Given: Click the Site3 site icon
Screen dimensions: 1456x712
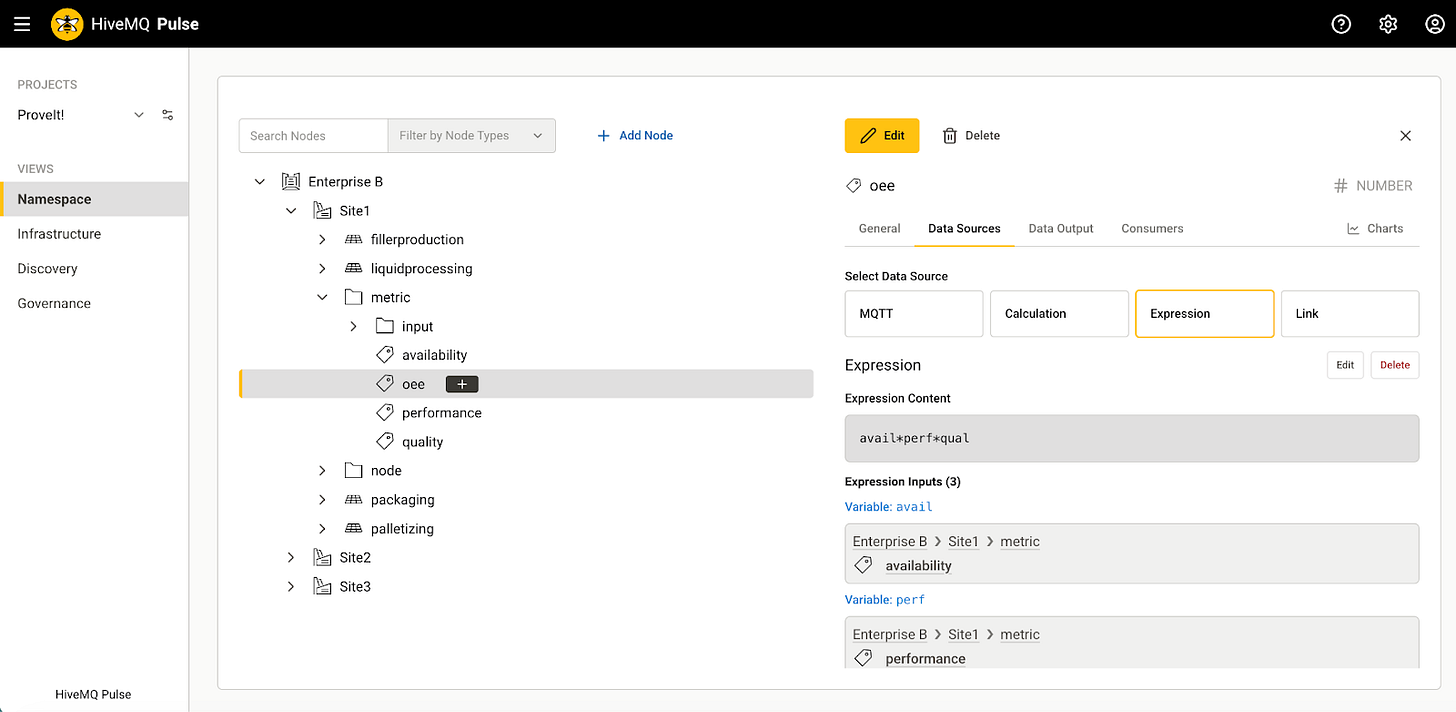Looking at the screenshot, I should [322, 587].
